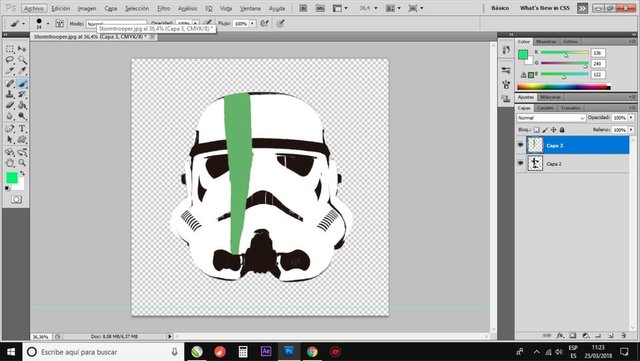640x361 pixels.
Task: Swap foreground and background colors
Action: [22, 173]
